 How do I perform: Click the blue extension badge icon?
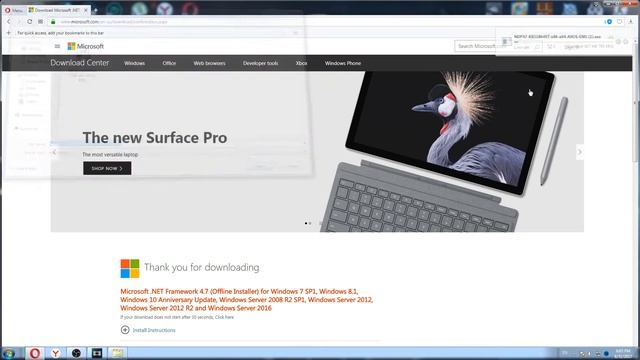click(609, 22)
